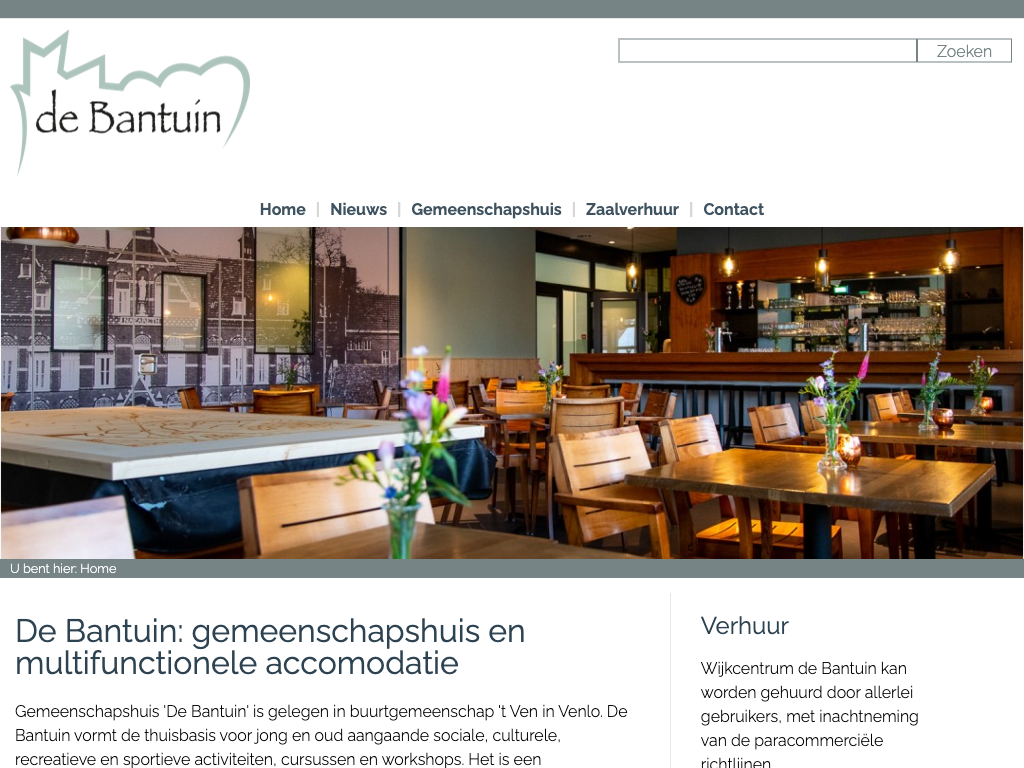Image resolution: width=1024 pixels, height=768 pixels.
Task: Go to the Zaalverhuur page
Action: coord(632,209)
